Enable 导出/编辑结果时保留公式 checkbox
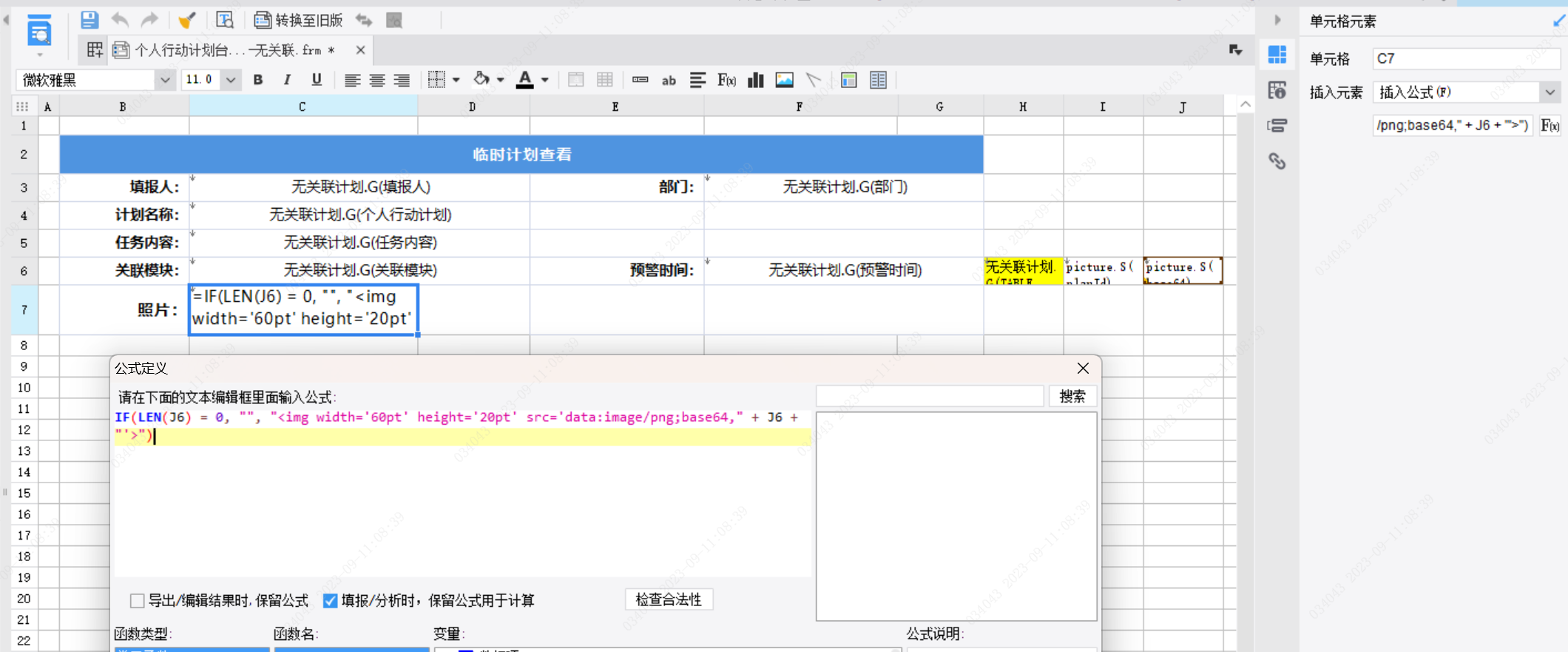Image resolution: width=1568 pixels, height=652 pixels. coord(138,600)
